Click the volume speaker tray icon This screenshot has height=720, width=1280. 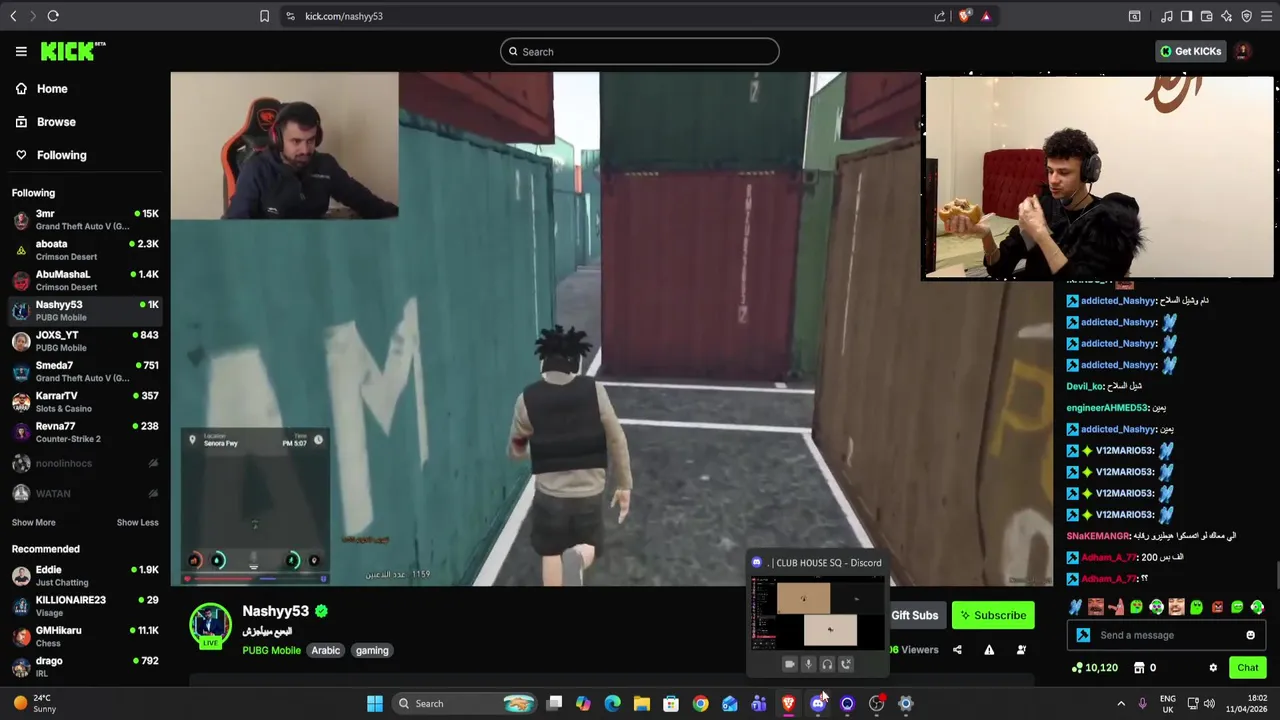pos(1209,704)
